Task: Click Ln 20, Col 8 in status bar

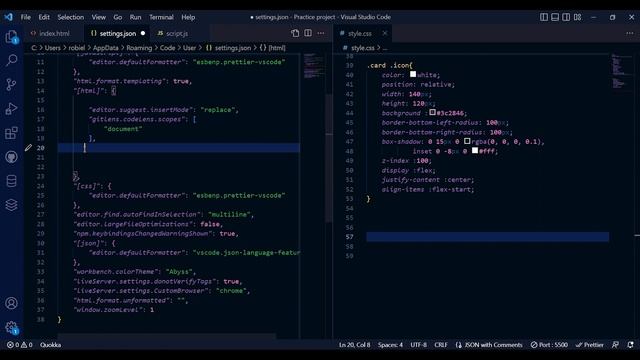Action: pyautogui.click(x=355, y=345)
